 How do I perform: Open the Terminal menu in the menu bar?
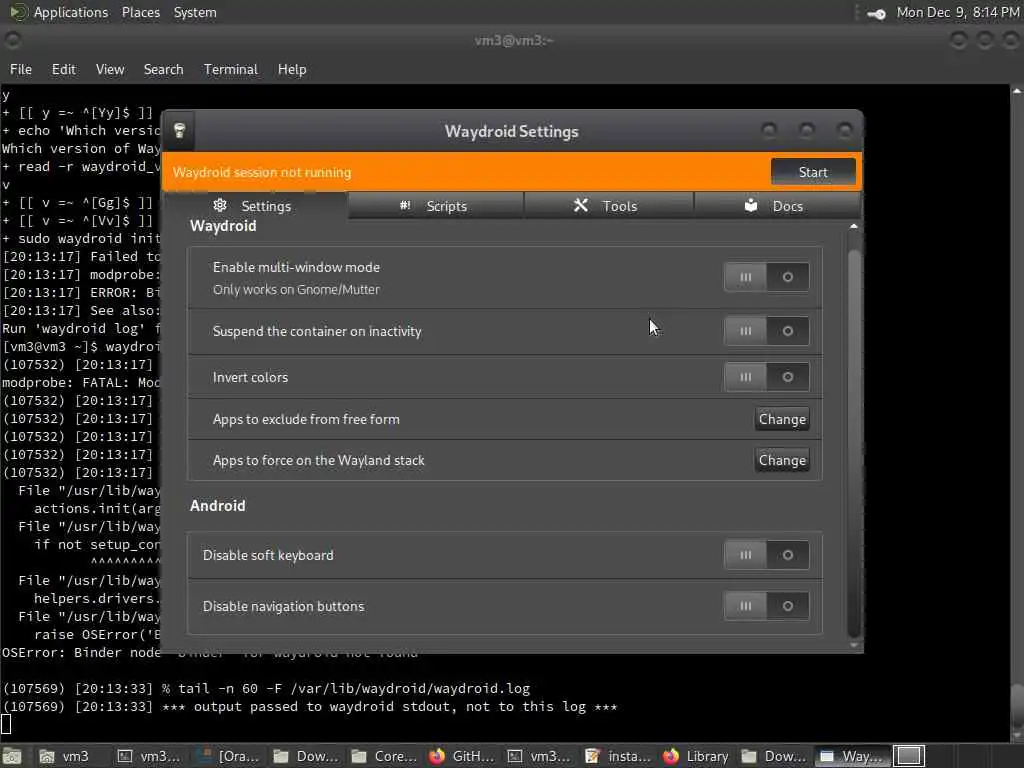[231, 69]
